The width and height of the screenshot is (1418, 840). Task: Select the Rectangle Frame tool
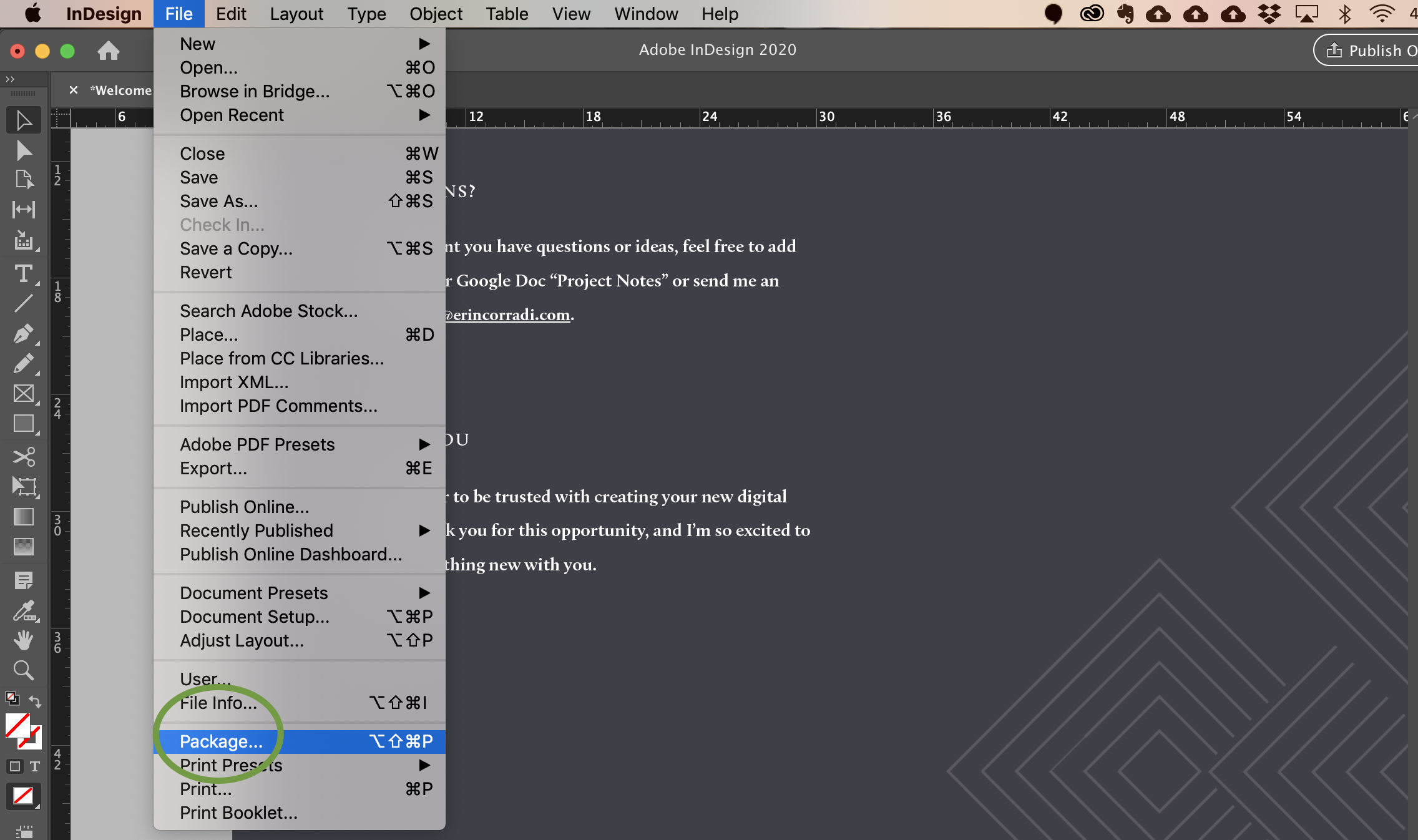(24, 394)
